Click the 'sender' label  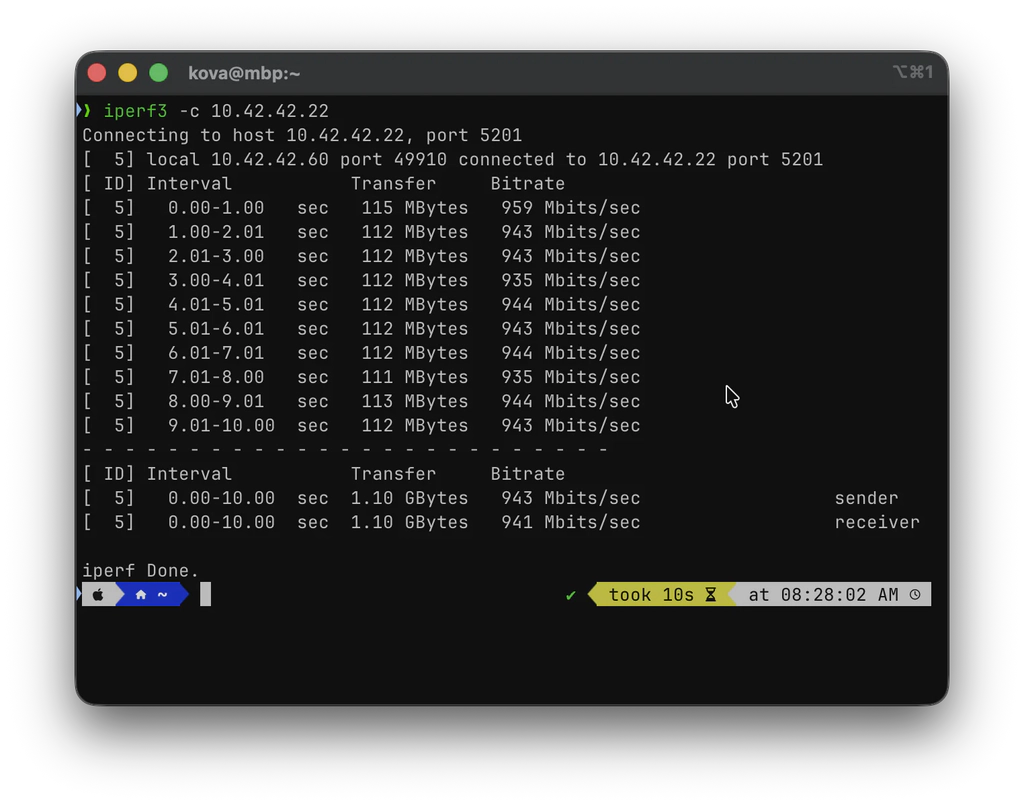866,498
